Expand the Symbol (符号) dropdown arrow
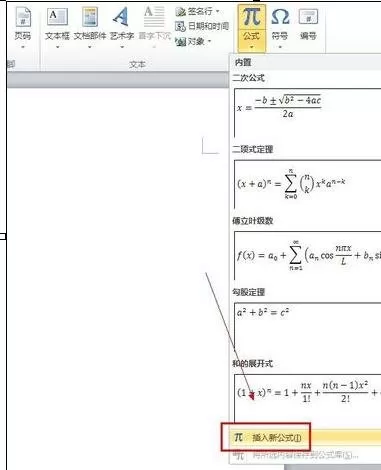 pyautogui.click(x=280, y=47)
